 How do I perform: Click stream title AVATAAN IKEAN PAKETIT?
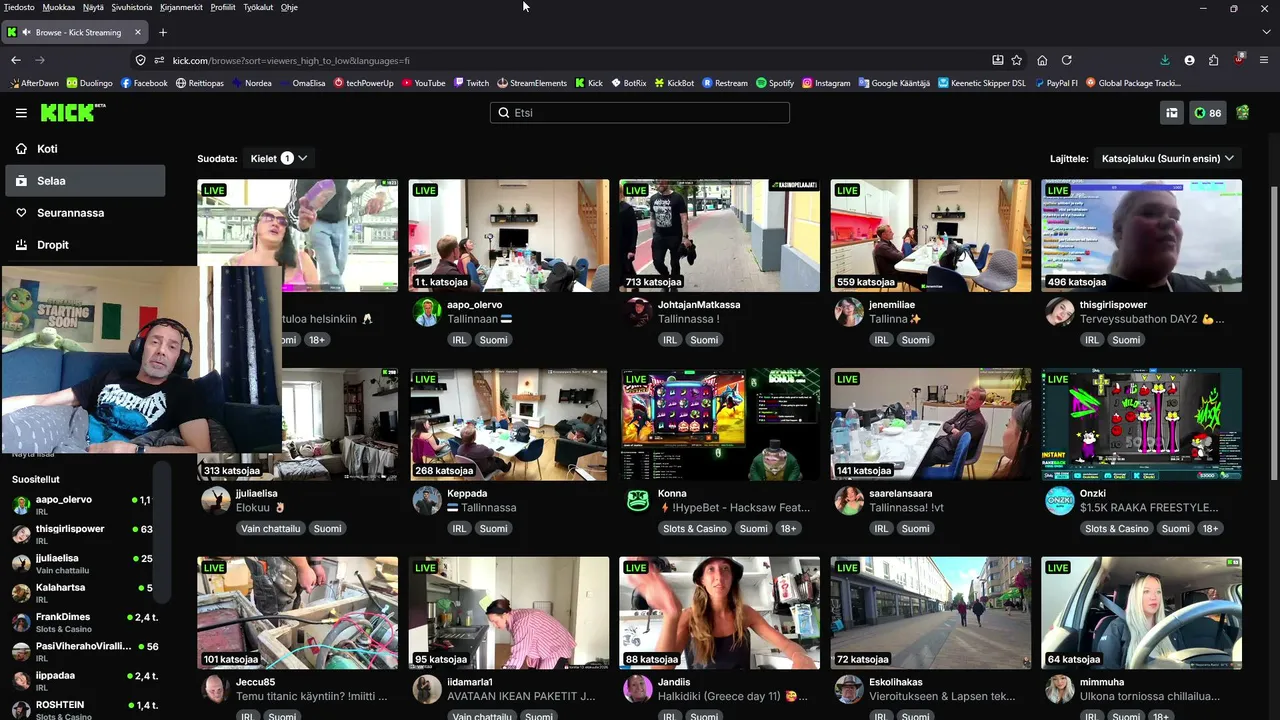click(521, 697)
